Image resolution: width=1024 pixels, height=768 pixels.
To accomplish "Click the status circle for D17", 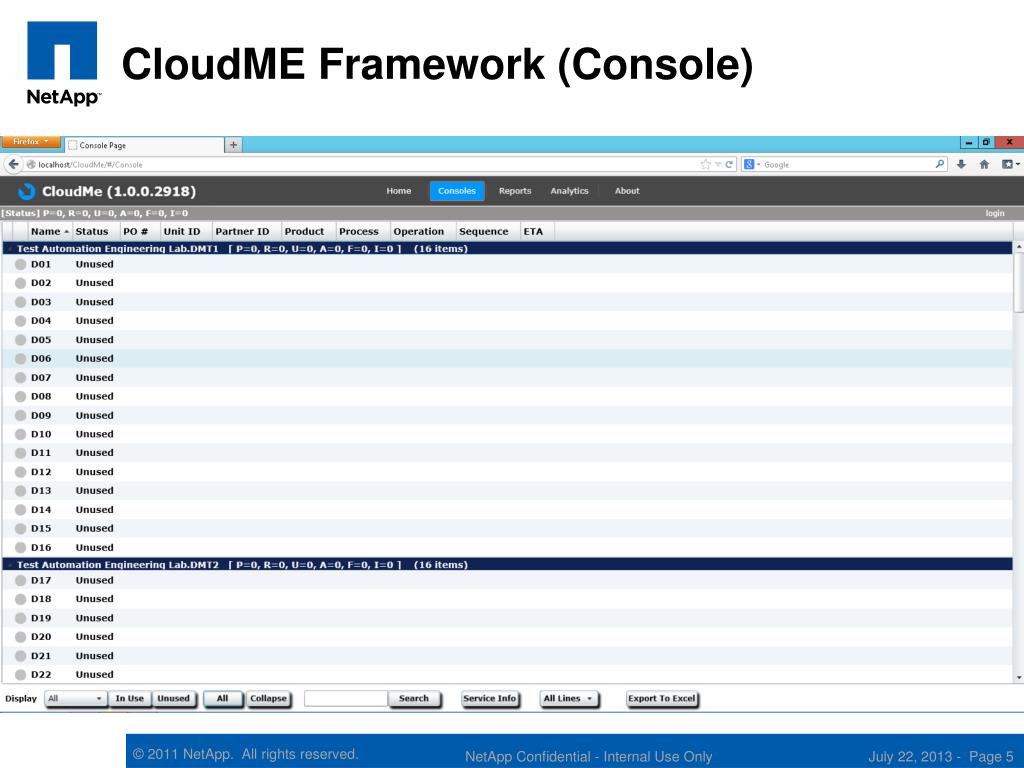I will [x=20, y=581].
